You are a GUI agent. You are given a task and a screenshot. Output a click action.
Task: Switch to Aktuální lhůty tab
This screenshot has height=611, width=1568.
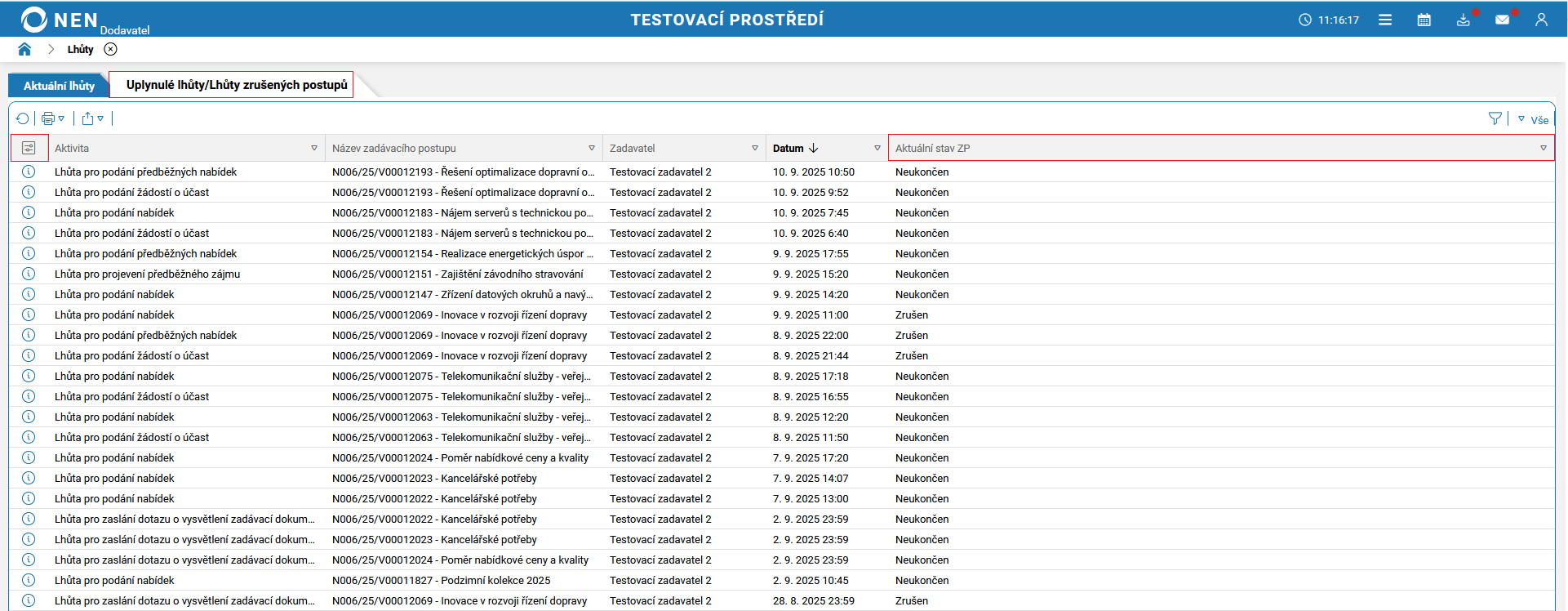point(59,86)
